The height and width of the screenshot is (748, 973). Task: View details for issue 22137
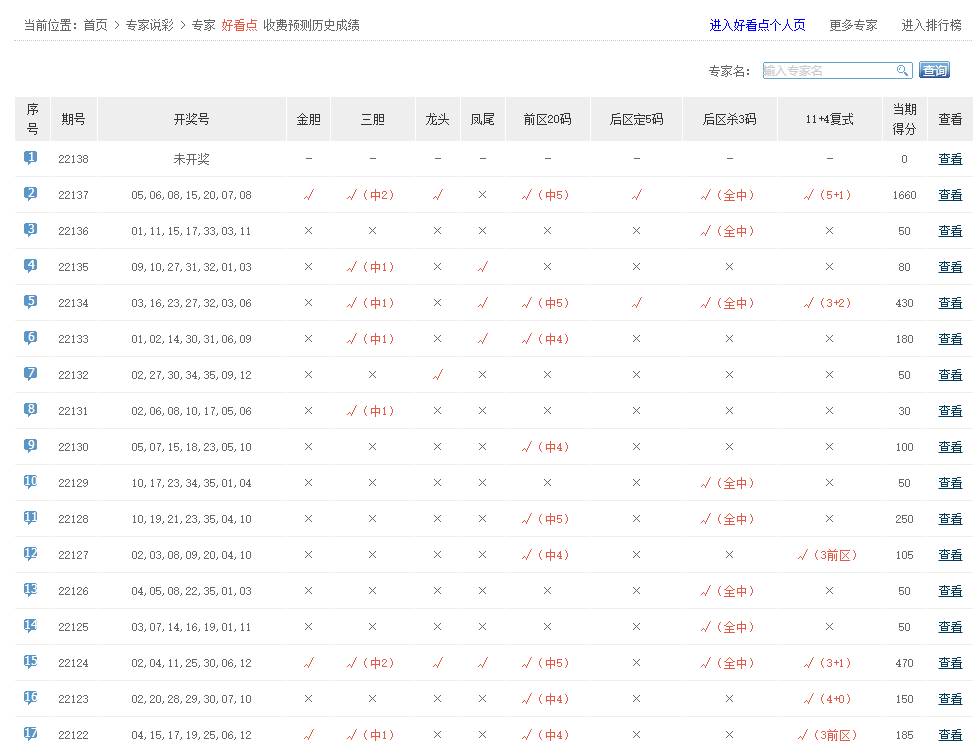coord(950,195)
